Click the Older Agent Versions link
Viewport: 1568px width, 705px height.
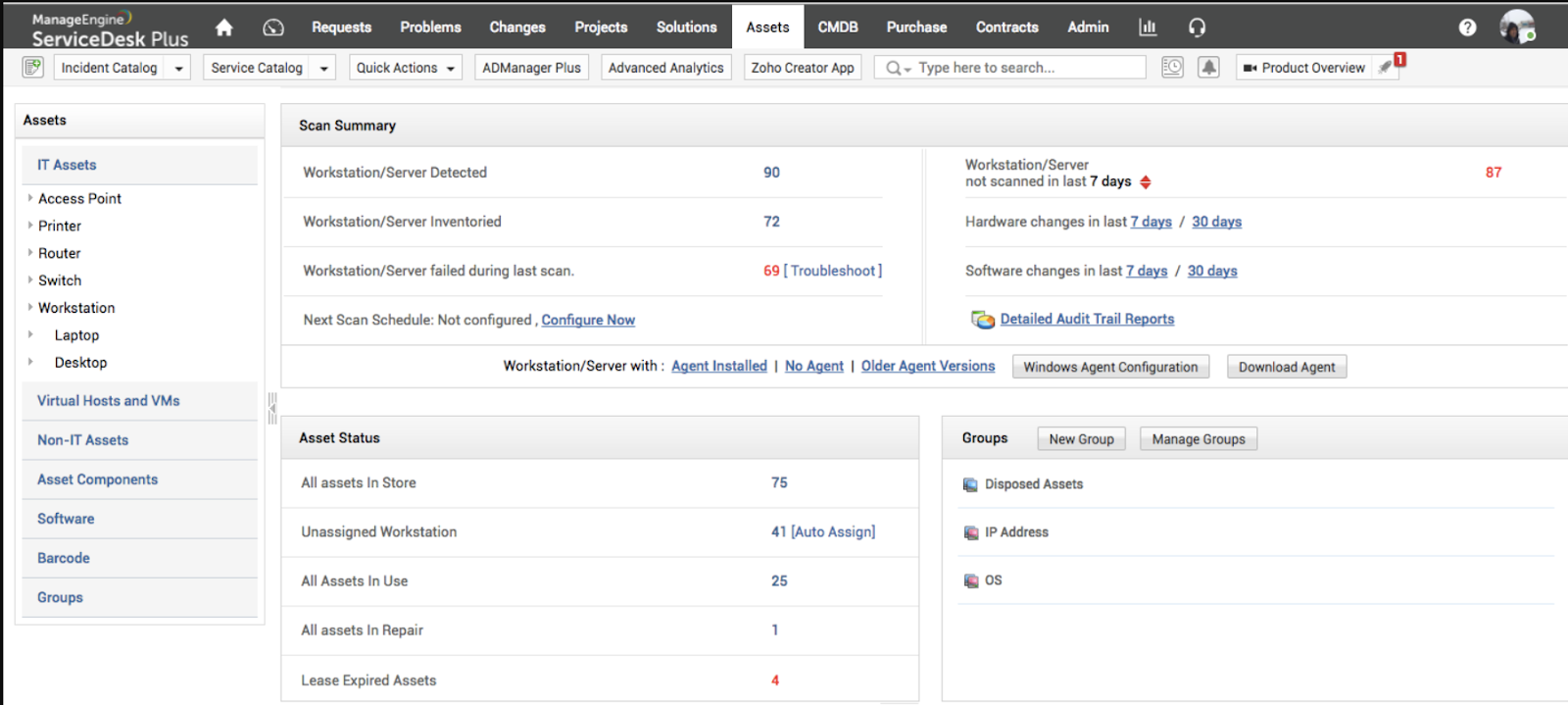[x=928, y=366]
